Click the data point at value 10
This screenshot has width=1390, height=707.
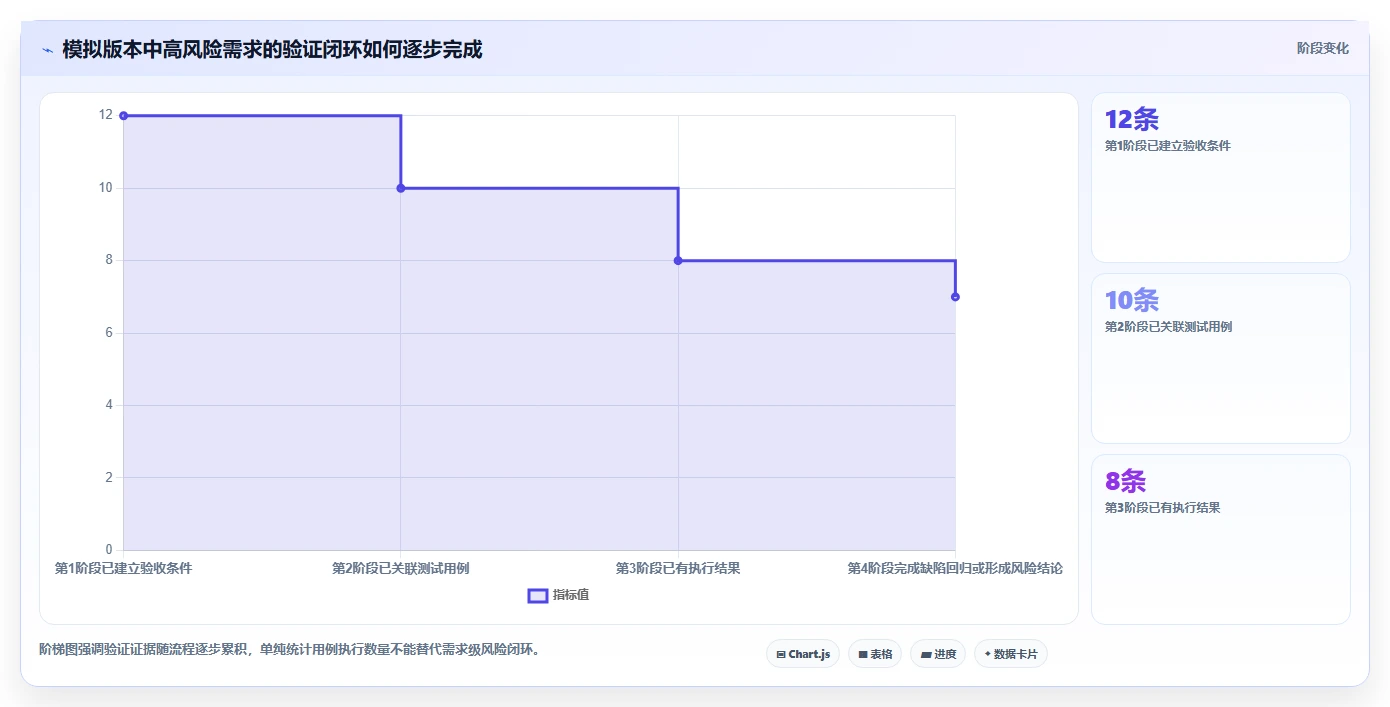click(x=401, y=188)
